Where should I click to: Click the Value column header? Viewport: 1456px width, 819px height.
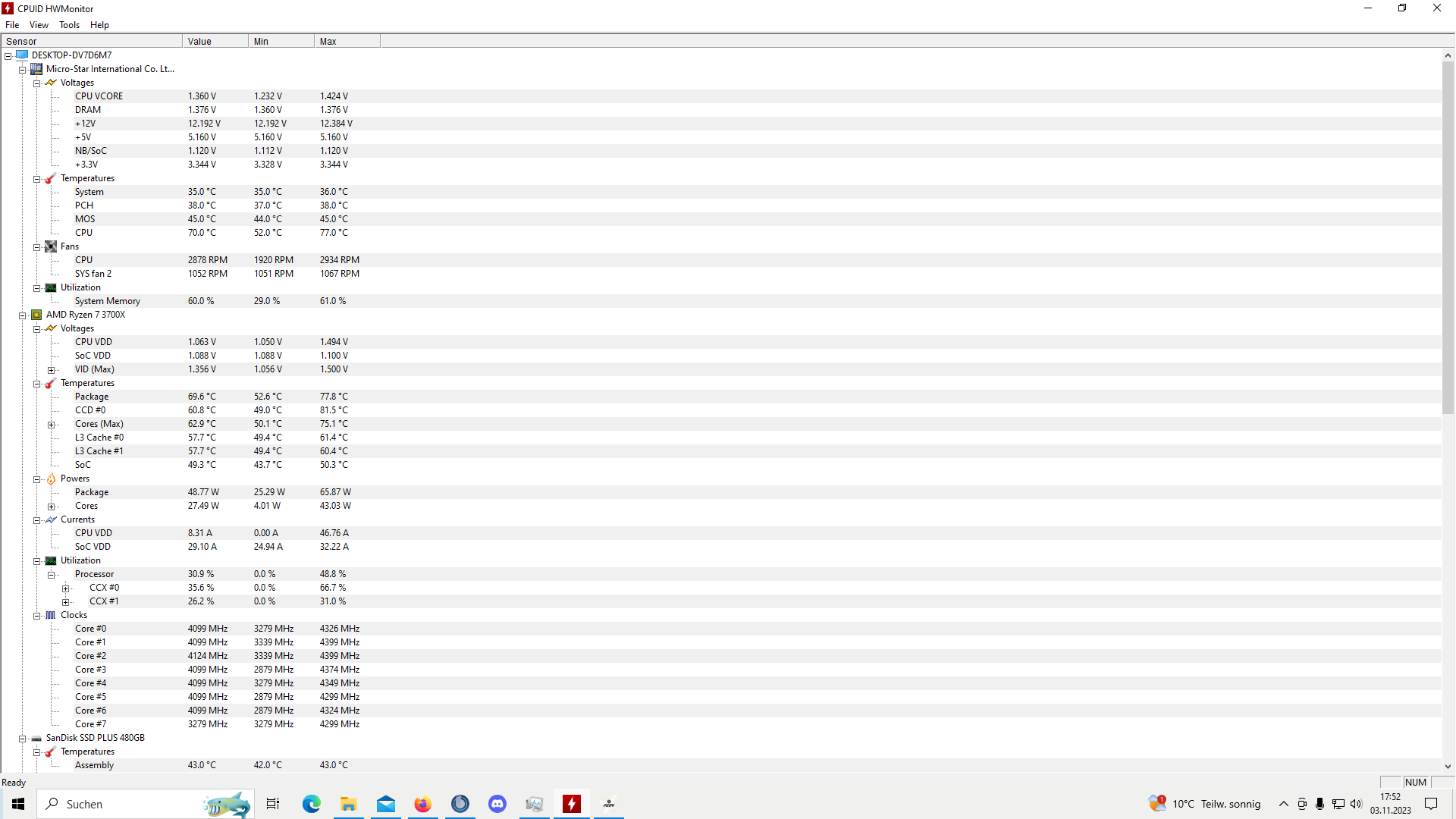215,42
